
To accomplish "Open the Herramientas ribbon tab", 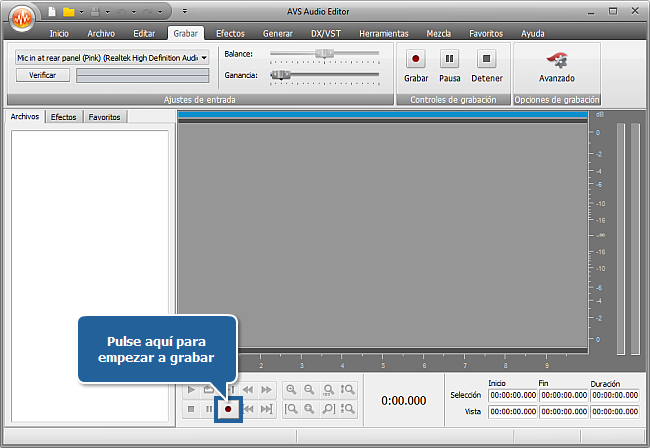I will coord(383,33).
